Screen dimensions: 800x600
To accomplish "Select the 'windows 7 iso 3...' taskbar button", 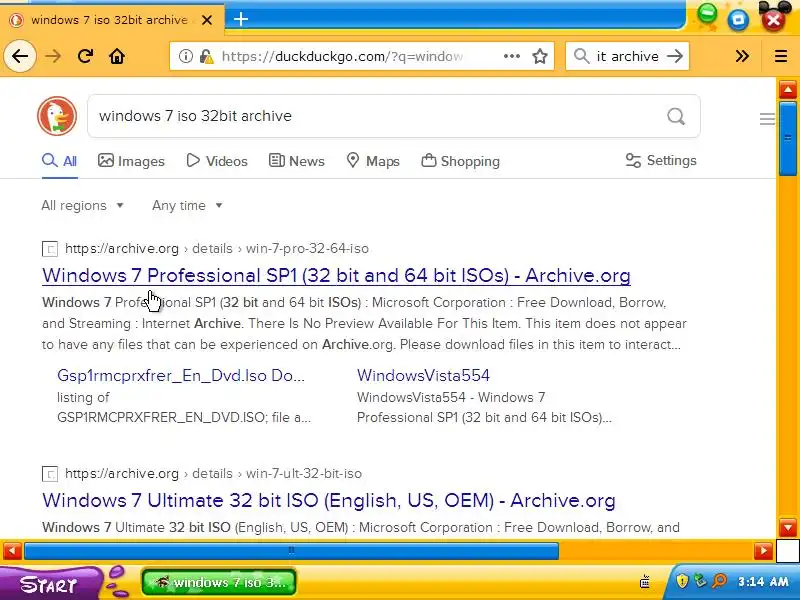I will tap(219, 582).
